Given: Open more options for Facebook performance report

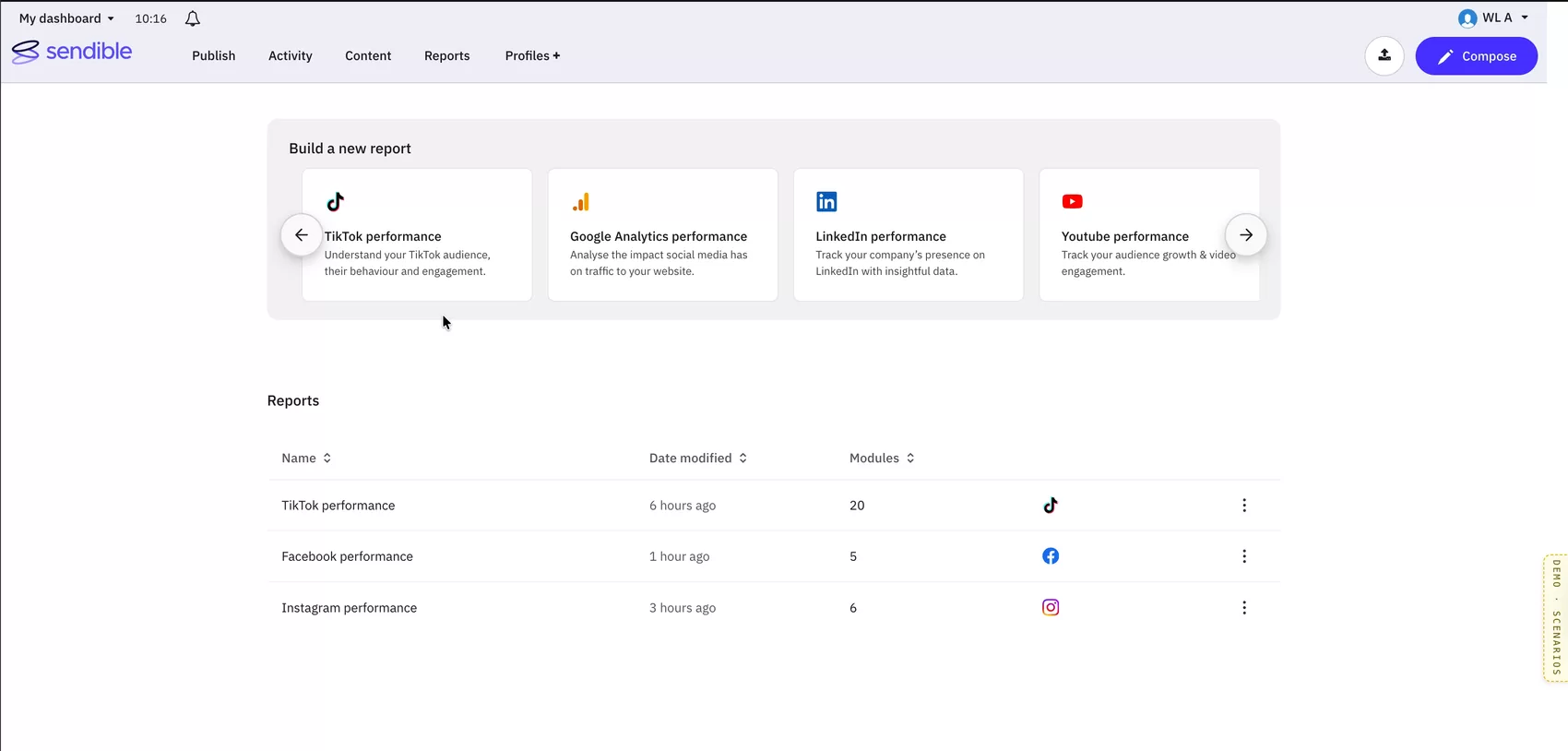Looking at the screenshot, I should [x=1244, y=556].
